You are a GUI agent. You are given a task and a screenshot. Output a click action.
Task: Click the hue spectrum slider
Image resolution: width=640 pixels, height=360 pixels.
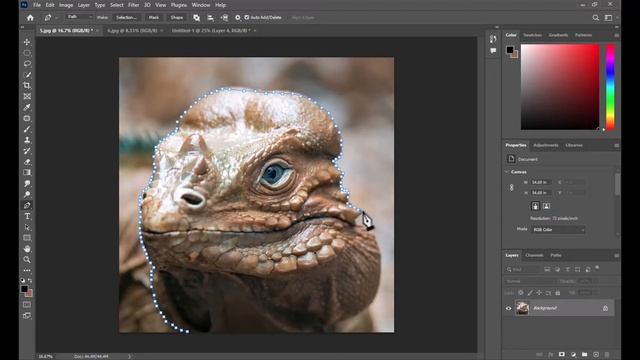[x=610, y=87]
